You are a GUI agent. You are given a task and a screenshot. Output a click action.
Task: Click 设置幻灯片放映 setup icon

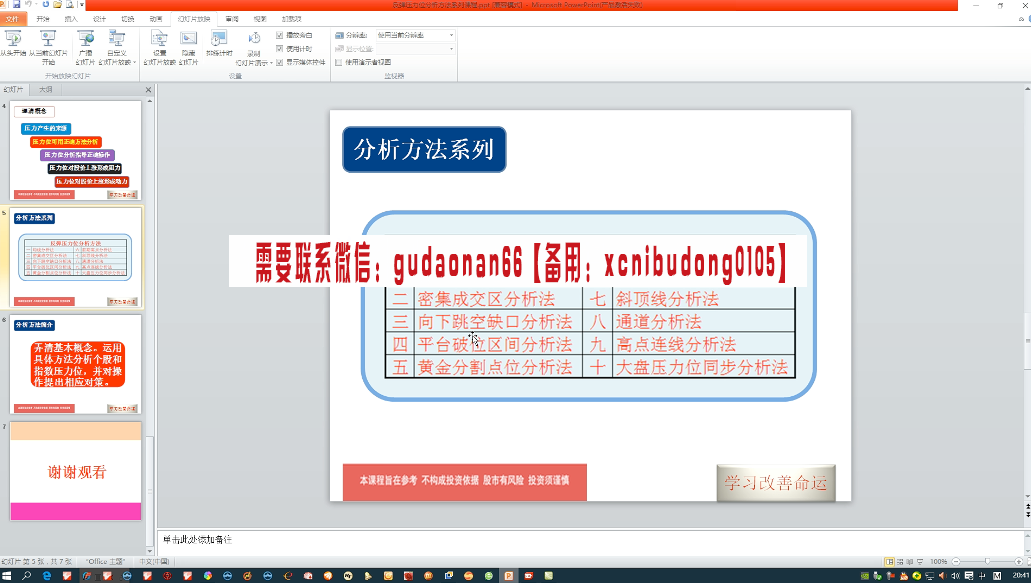pos(160,44)
